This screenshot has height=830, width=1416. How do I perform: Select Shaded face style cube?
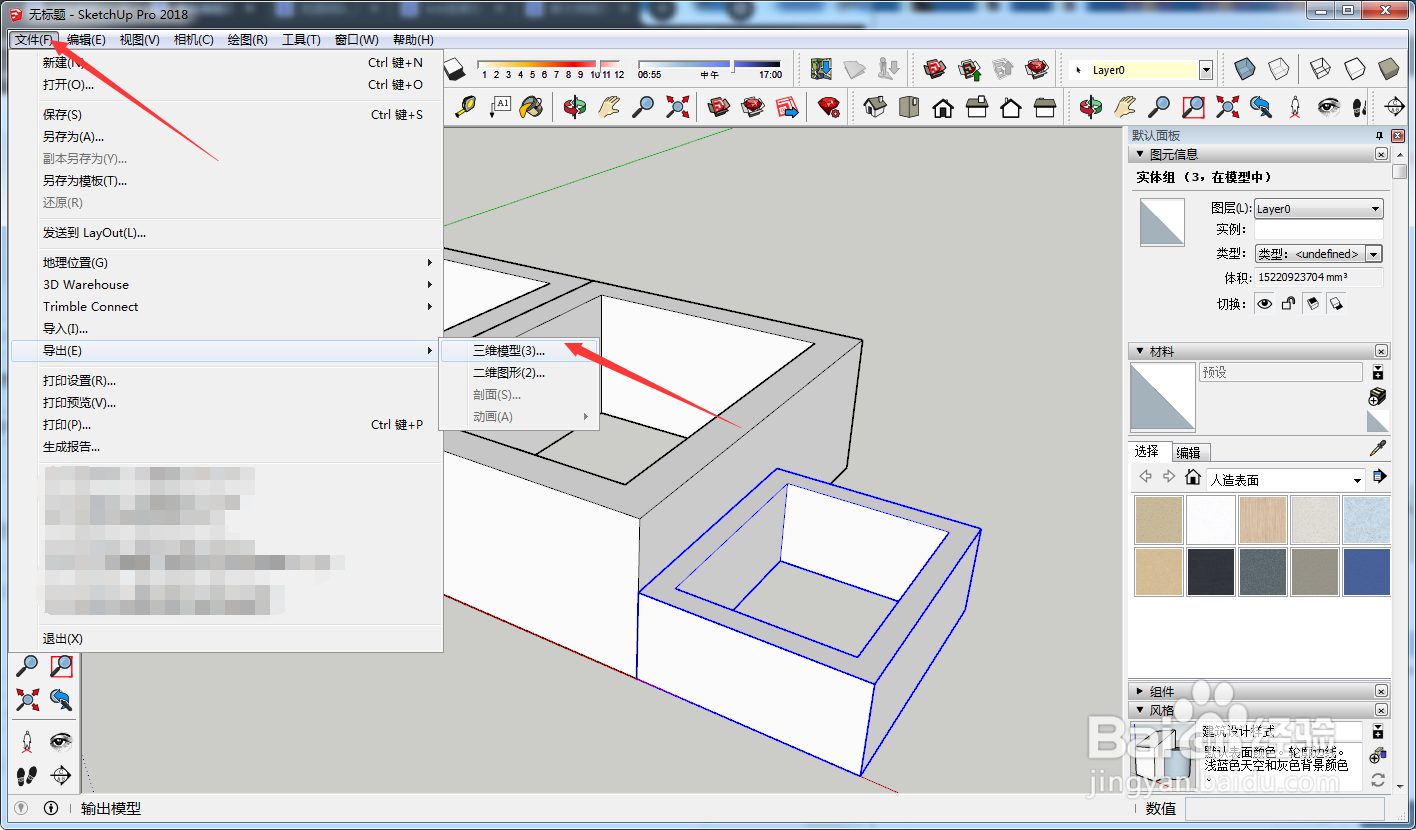[x=1388, y=69]
